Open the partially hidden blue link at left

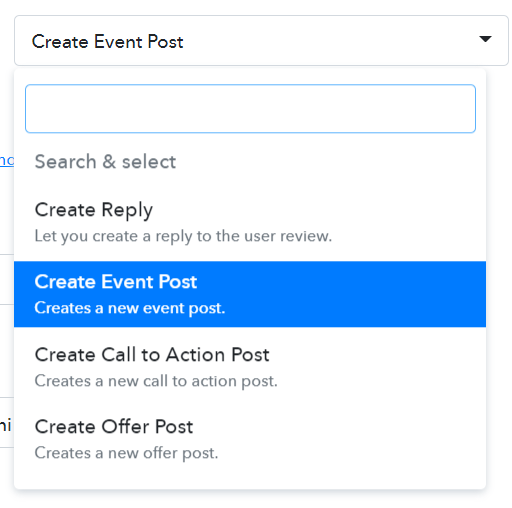pyautogui.click(x=7, y=161)
